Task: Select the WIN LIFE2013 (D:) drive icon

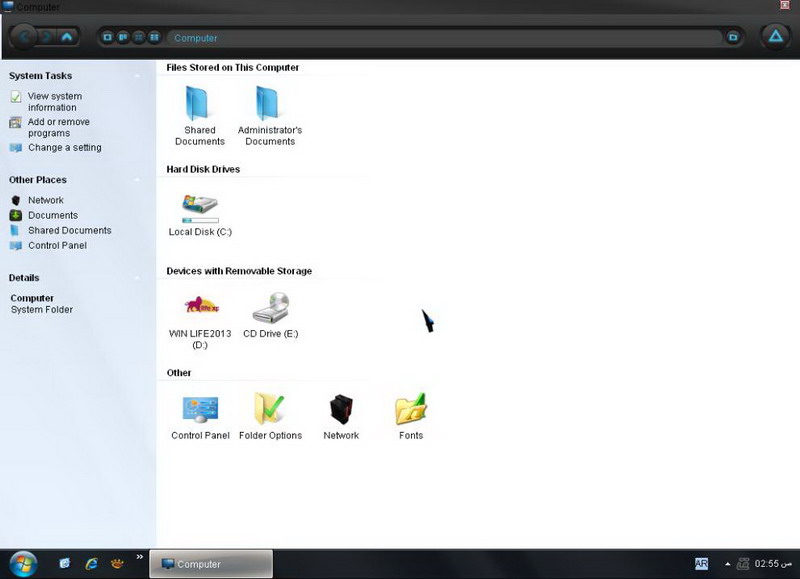Action: click(x=201, y=306)
